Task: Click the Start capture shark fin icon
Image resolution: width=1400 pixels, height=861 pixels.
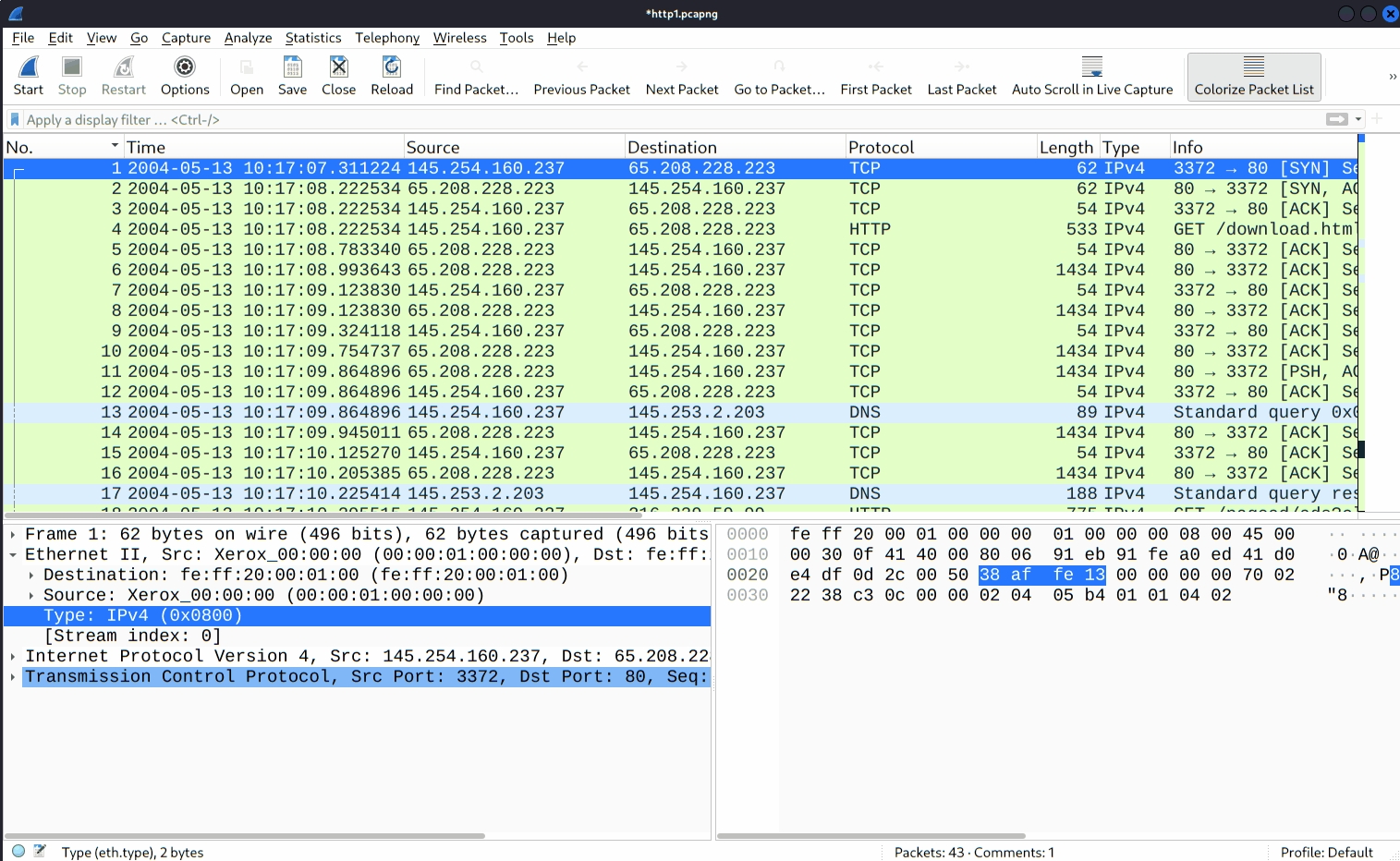Action: click(29, 68)
